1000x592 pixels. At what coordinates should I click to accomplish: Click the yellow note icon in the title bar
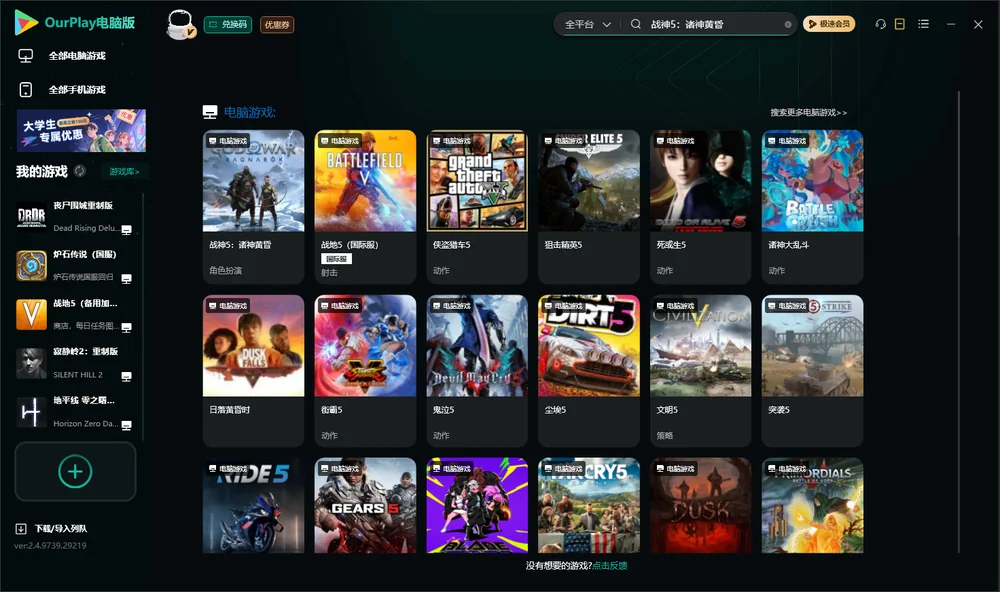900,24
